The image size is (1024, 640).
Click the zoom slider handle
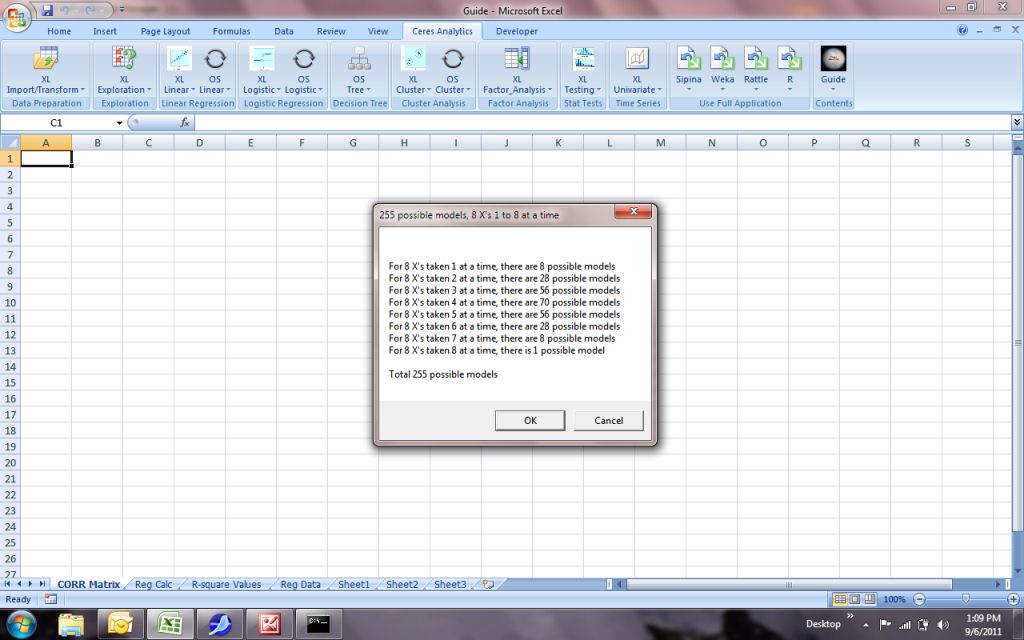click(x=966, y=599)
